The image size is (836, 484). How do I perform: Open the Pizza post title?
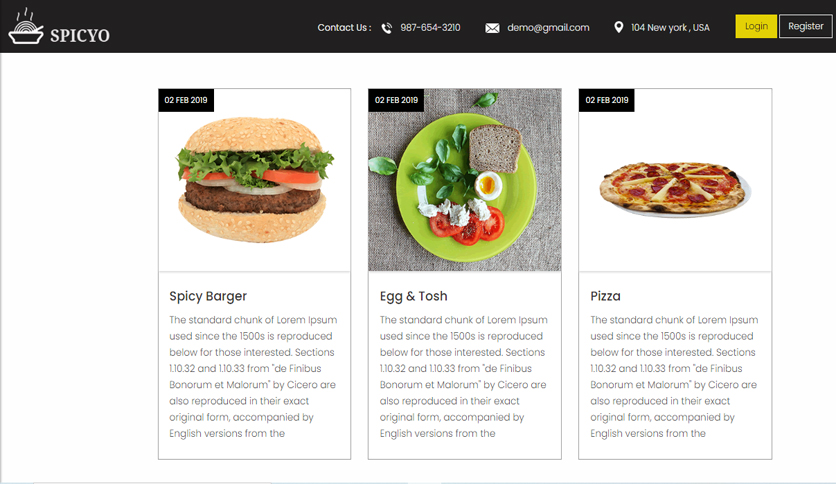point(605,296)
